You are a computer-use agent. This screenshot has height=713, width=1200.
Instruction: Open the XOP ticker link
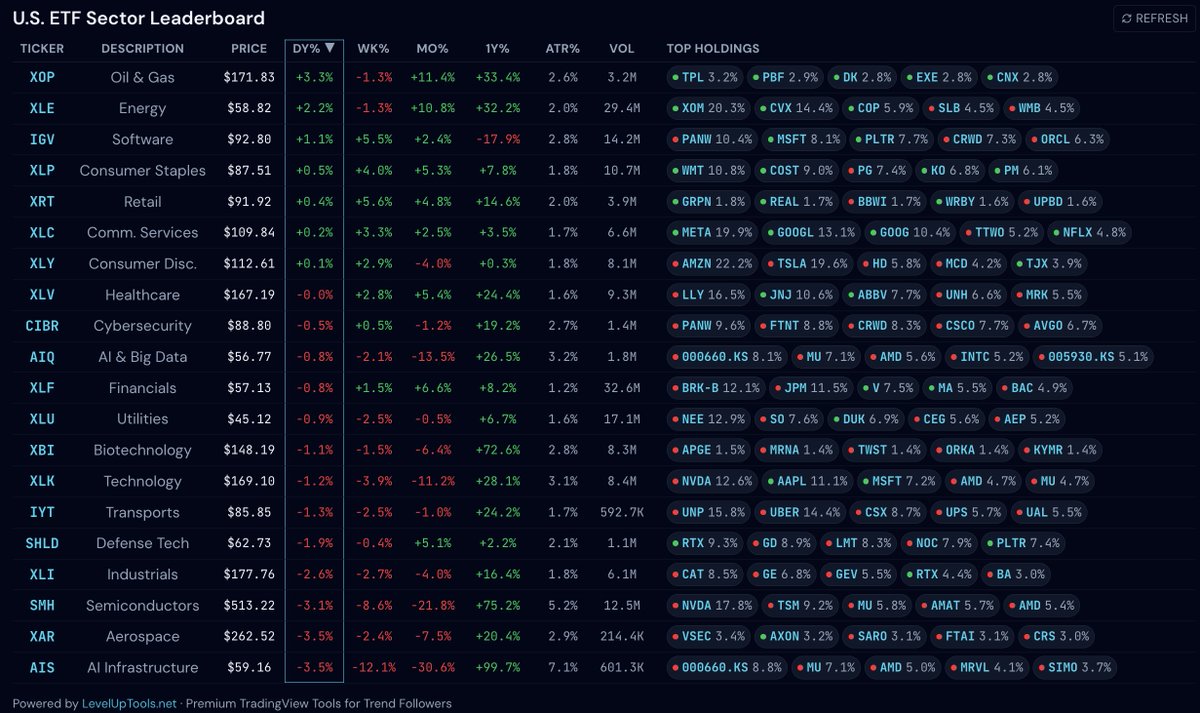[x=42, y=77]
